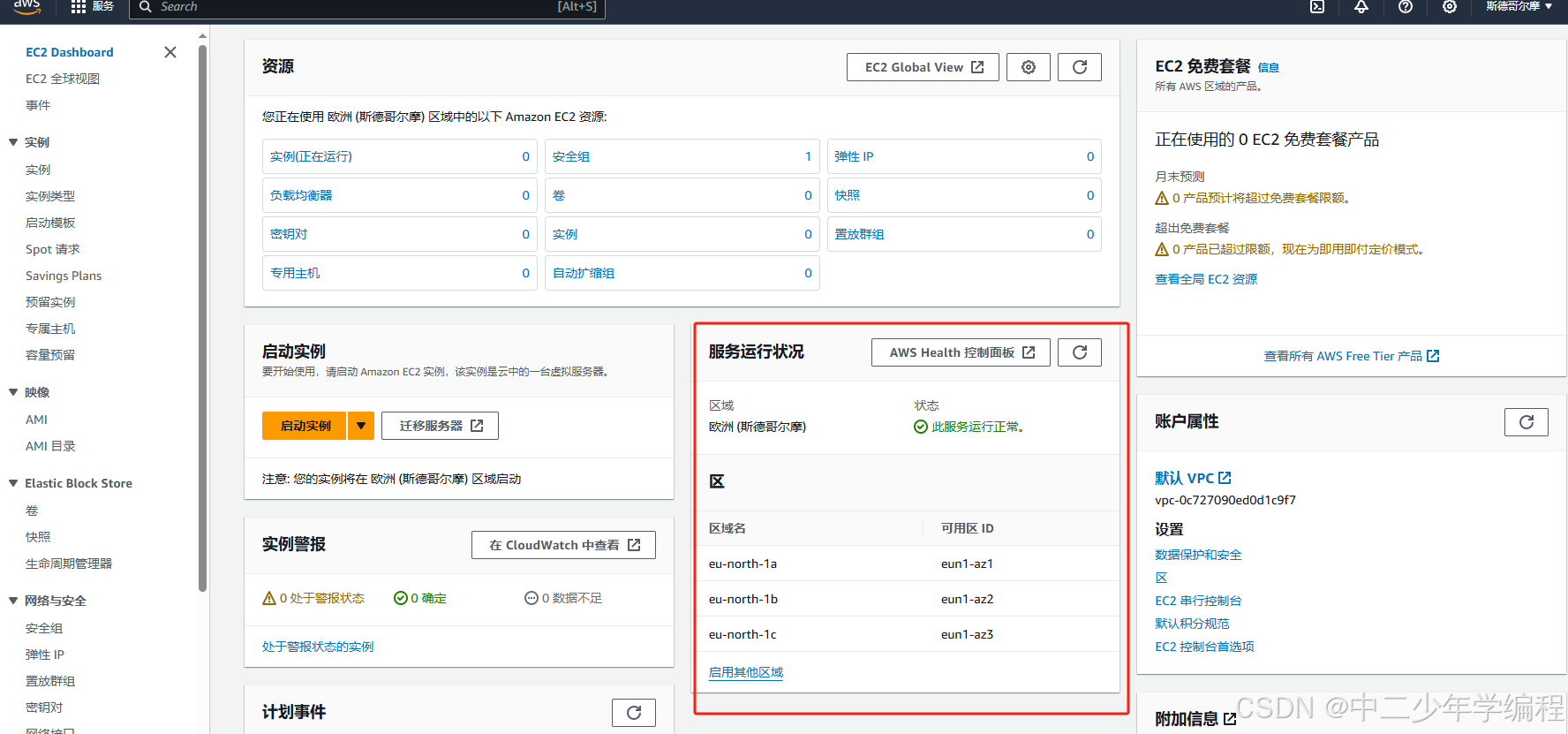
Task: Collapse the 映像 sidebar section
Action: pyautogui.click(x=13, y=392)
